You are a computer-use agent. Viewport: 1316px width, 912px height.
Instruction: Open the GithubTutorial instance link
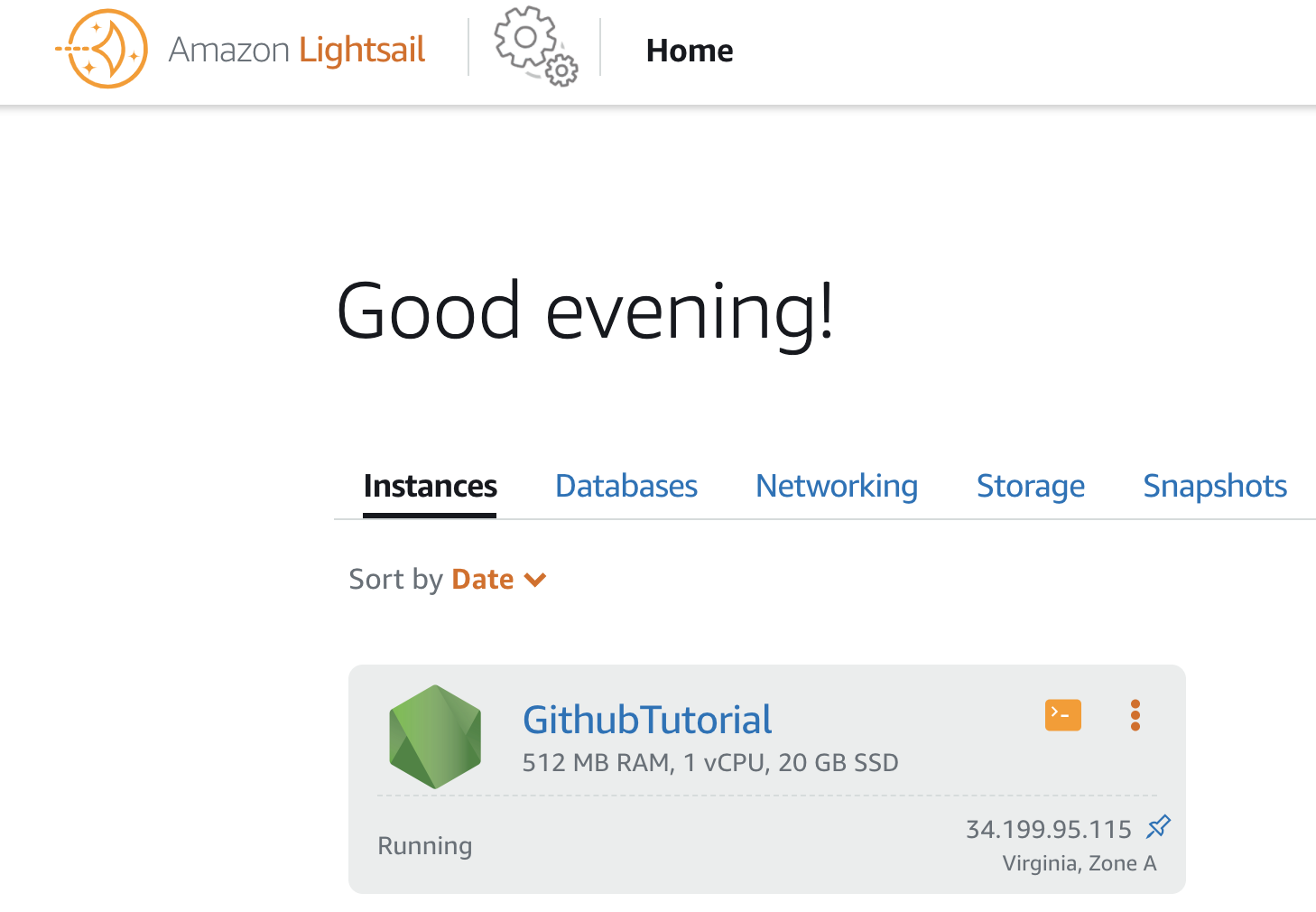(646, 721)
